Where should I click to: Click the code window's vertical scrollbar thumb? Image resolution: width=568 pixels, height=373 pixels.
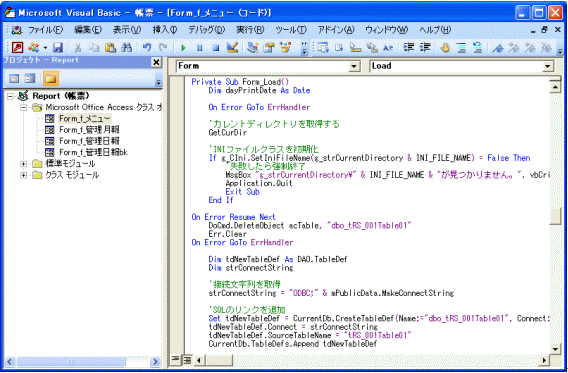point(555,217)
